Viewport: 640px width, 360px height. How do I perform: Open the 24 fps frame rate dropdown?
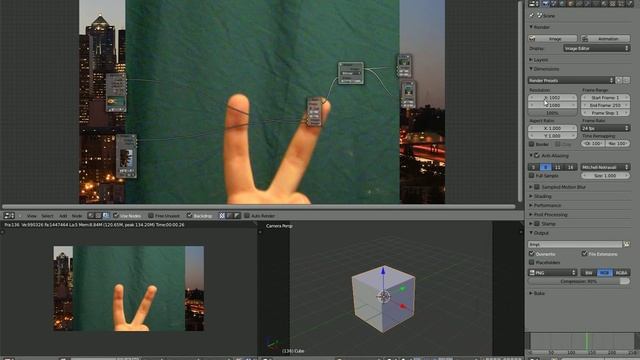pyautogui.click(x=605, y=128)
